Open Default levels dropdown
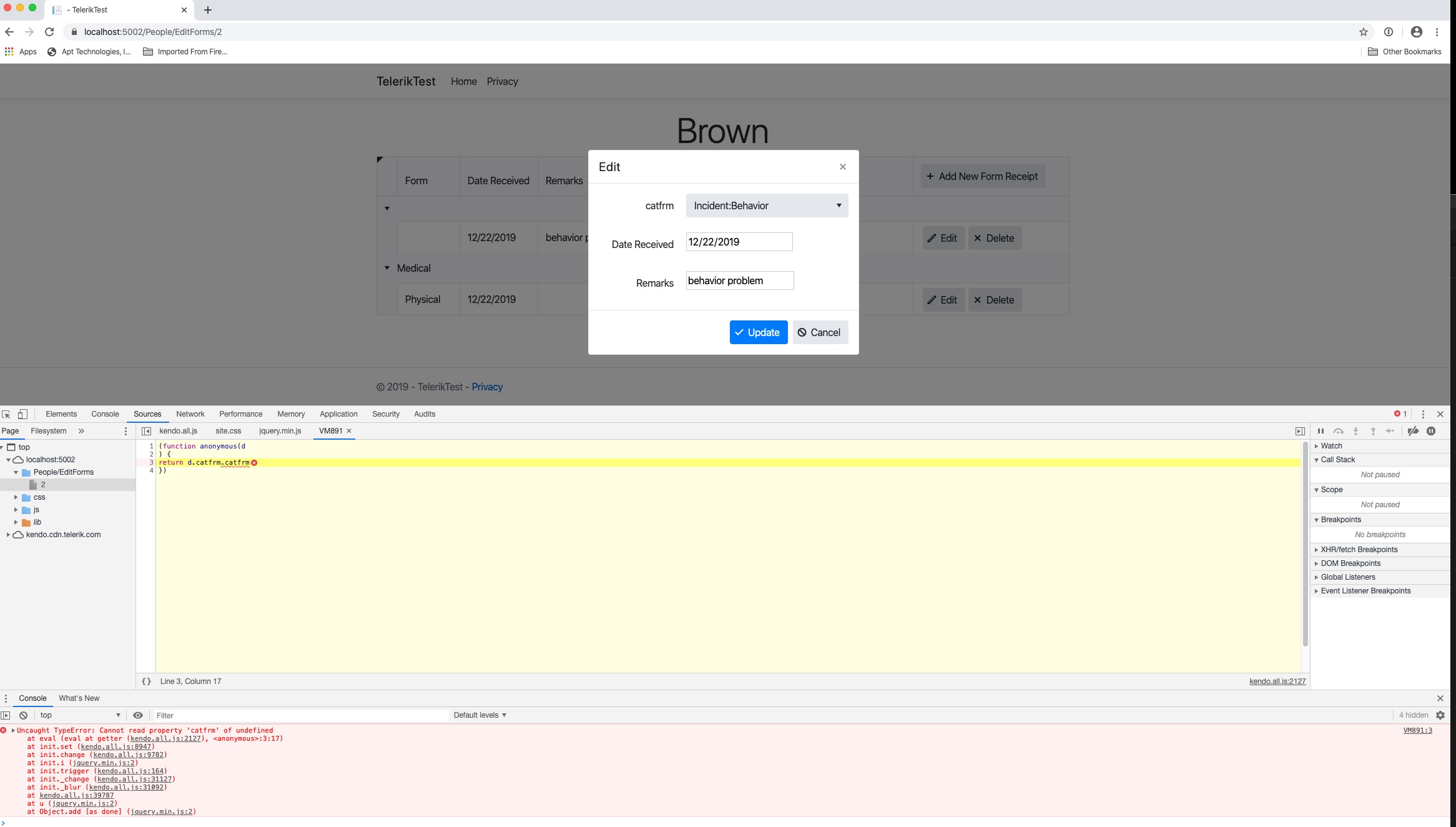The width and height of the screenshot is (1456, 827). tap(480, 715)
